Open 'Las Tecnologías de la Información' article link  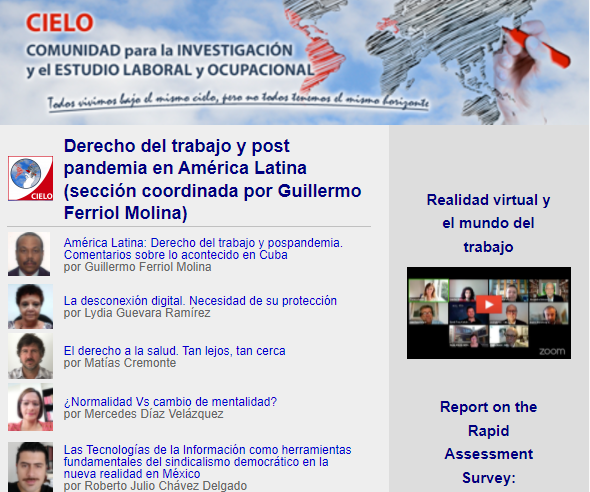click(x=207, y=462)
